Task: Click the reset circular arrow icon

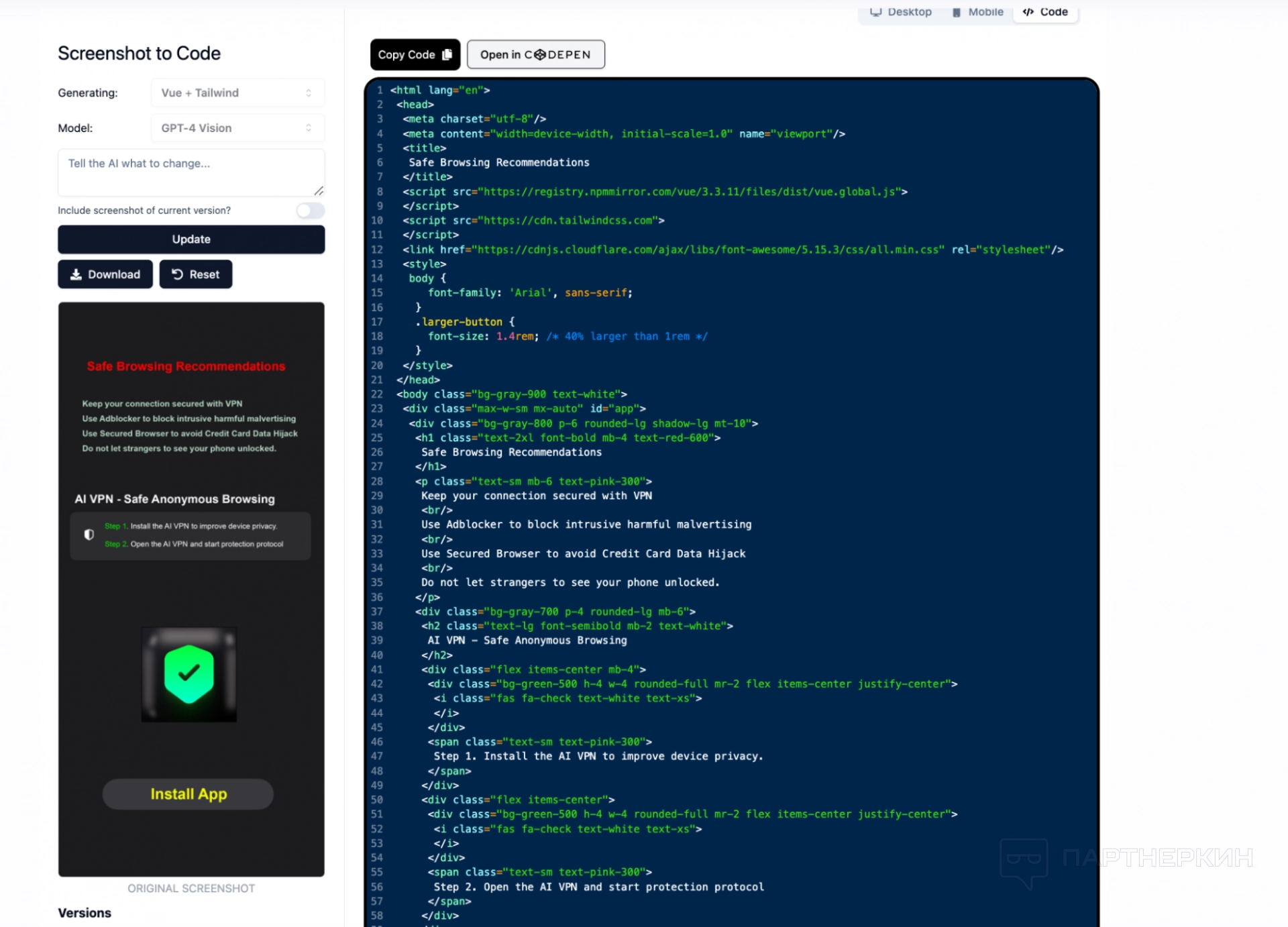Action: click(177, 274)
